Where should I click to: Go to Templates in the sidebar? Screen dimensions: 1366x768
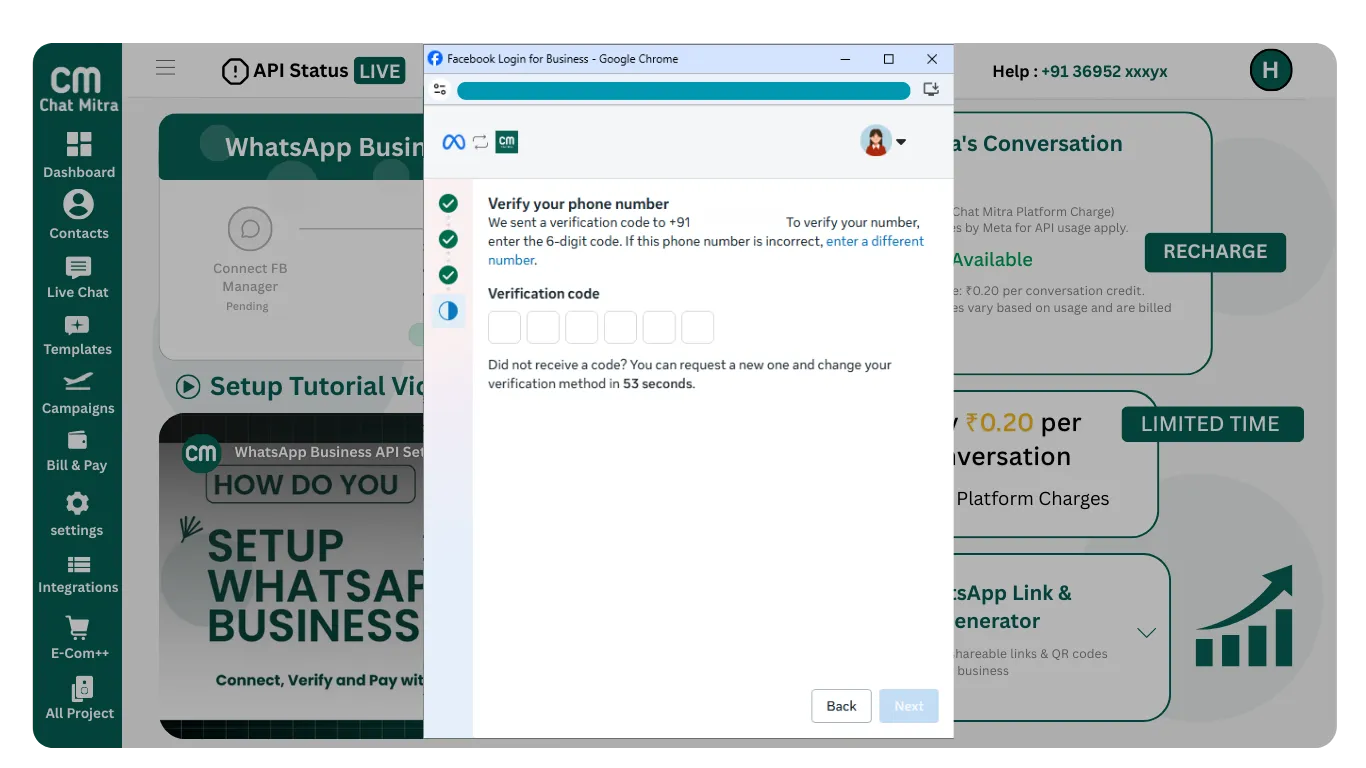click(78, 326)
